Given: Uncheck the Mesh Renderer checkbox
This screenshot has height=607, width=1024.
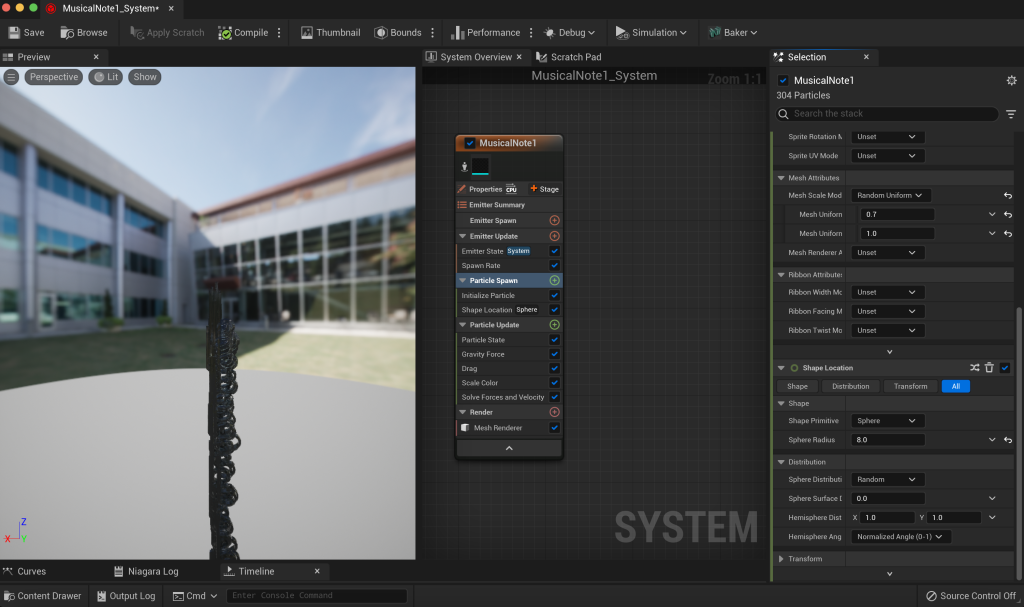Looking at the screenshot, I should [554, 428].
